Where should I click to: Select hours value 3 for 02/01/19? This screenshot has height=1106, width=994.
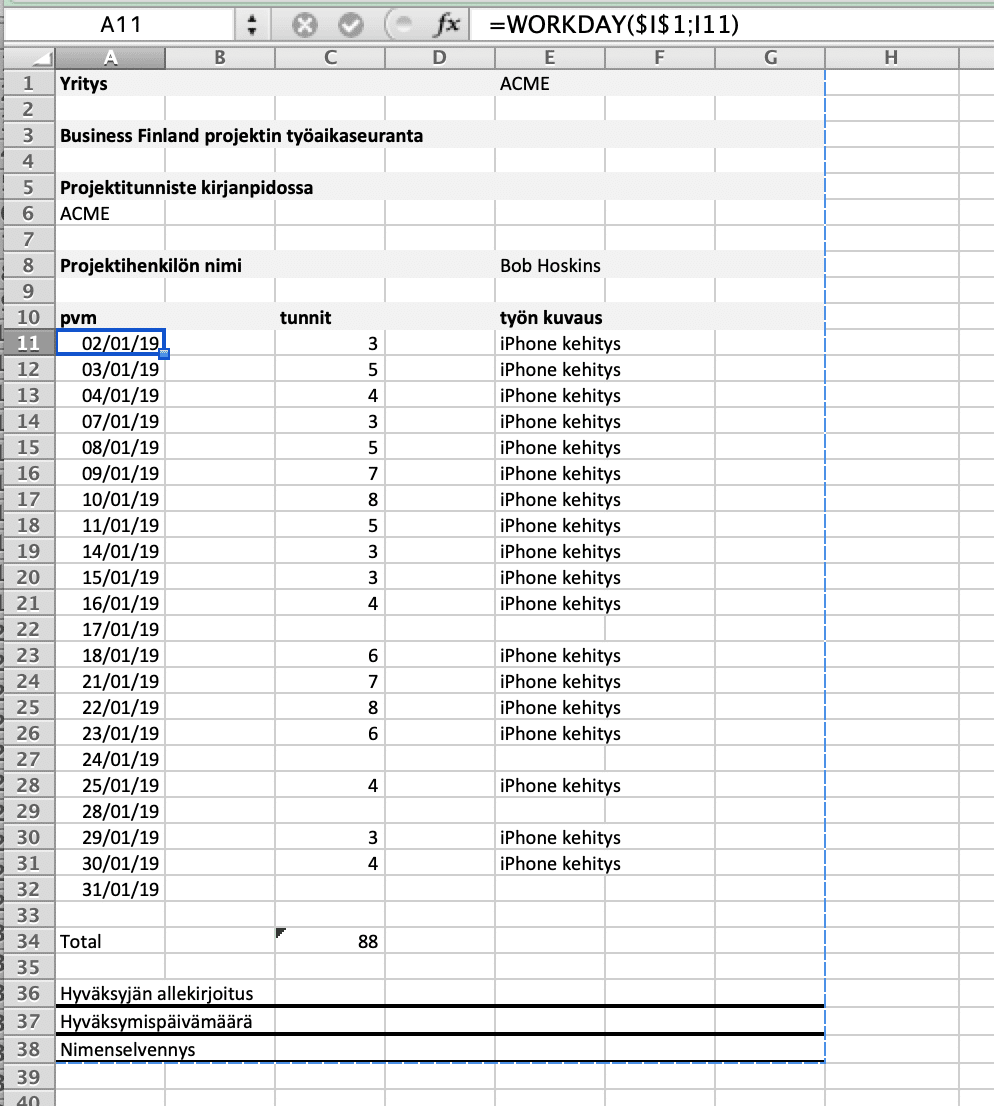coord(330,344)
